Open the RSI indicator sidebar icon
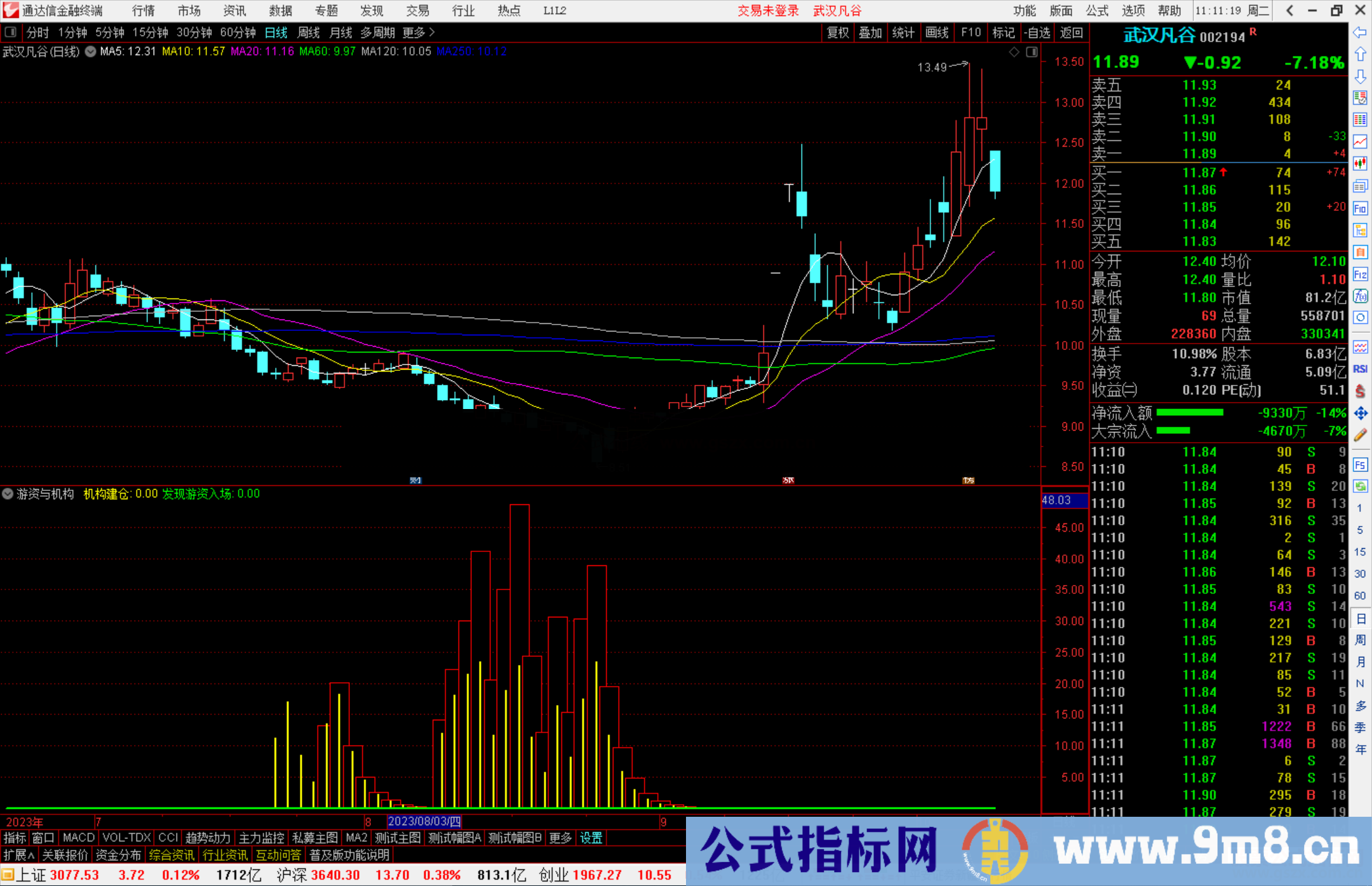1372x886 pixels. (1361, 368)
